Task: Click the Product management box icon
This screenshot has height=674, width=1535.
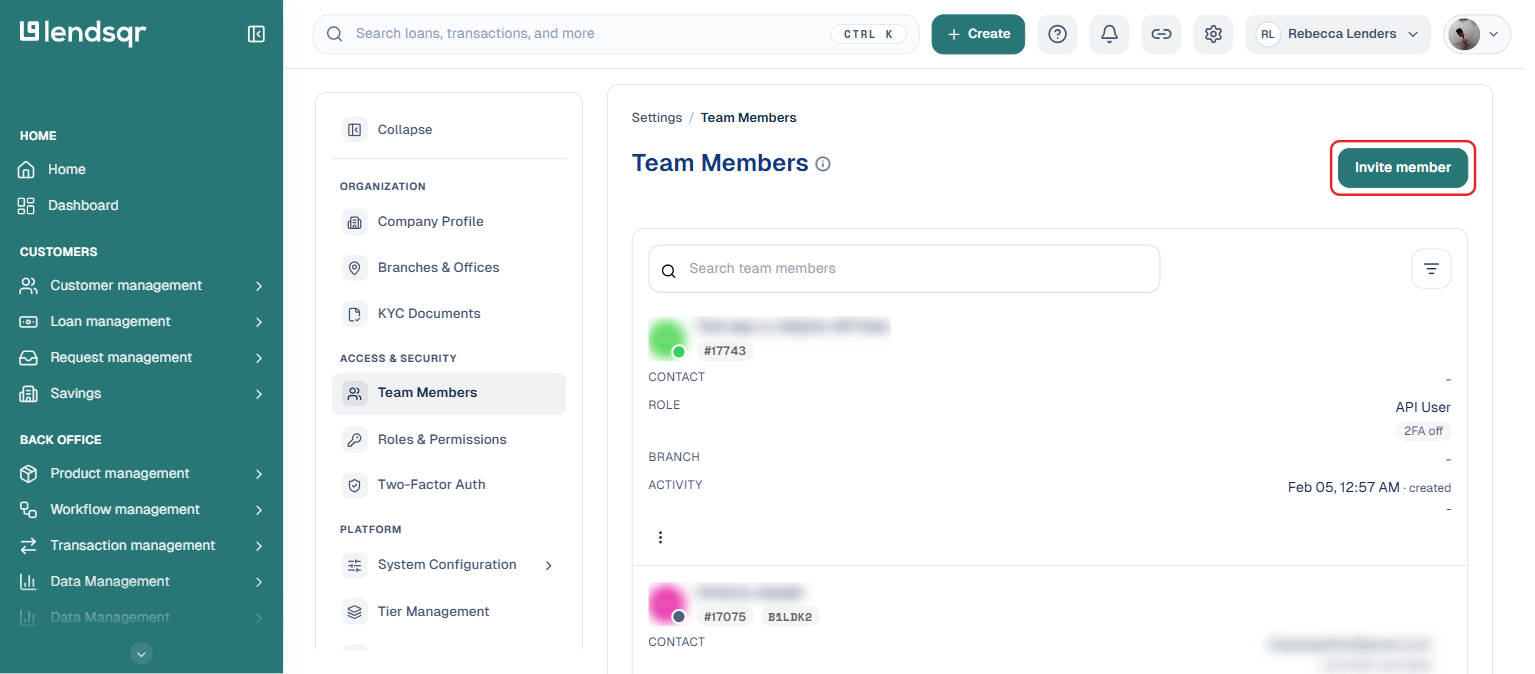Action: (x=29, y=473)
